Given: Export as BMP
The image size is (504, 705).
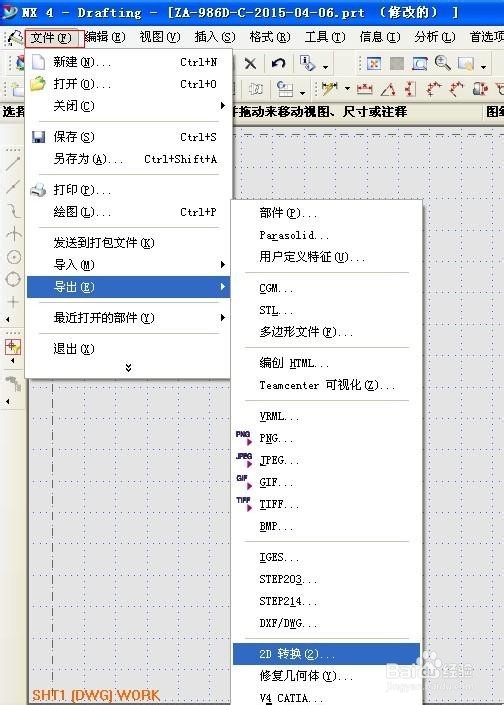Looking at the screenshot, I should 327,526.
